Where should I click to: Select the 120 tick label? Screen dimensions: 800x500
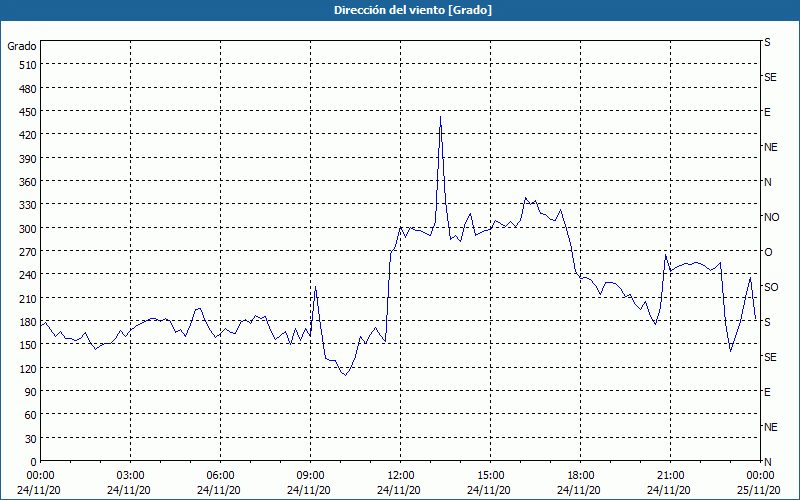28,368
